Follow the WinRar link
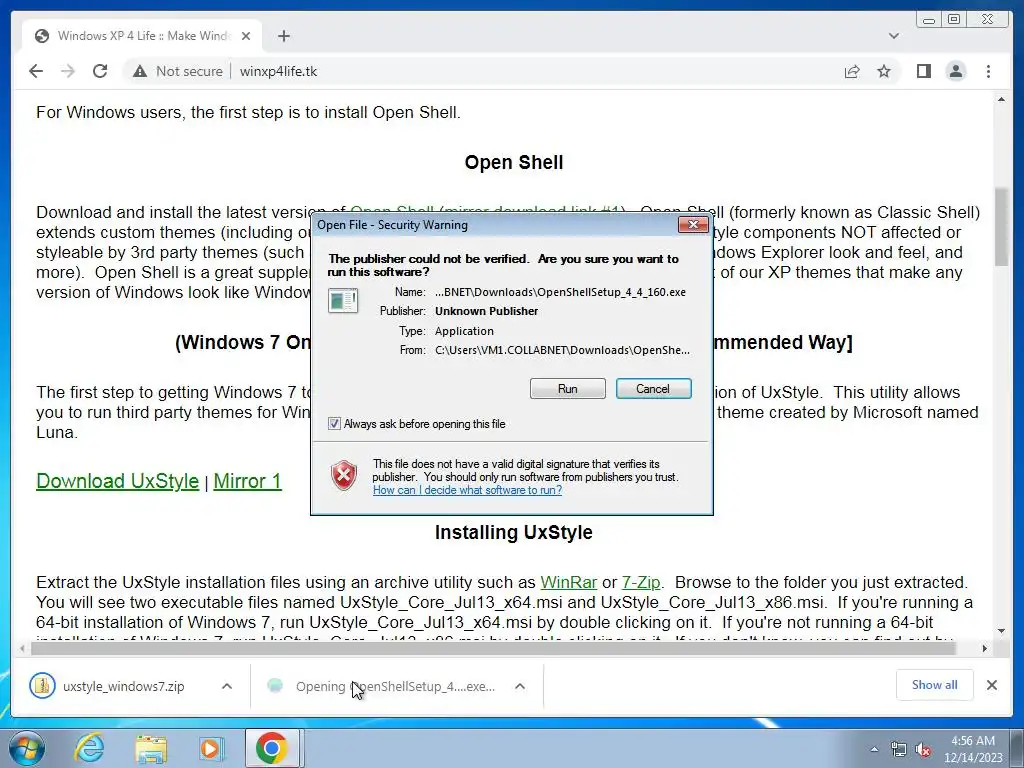Image resolution: width=1024 pixels, height=768 pixels. coord(568,582)
